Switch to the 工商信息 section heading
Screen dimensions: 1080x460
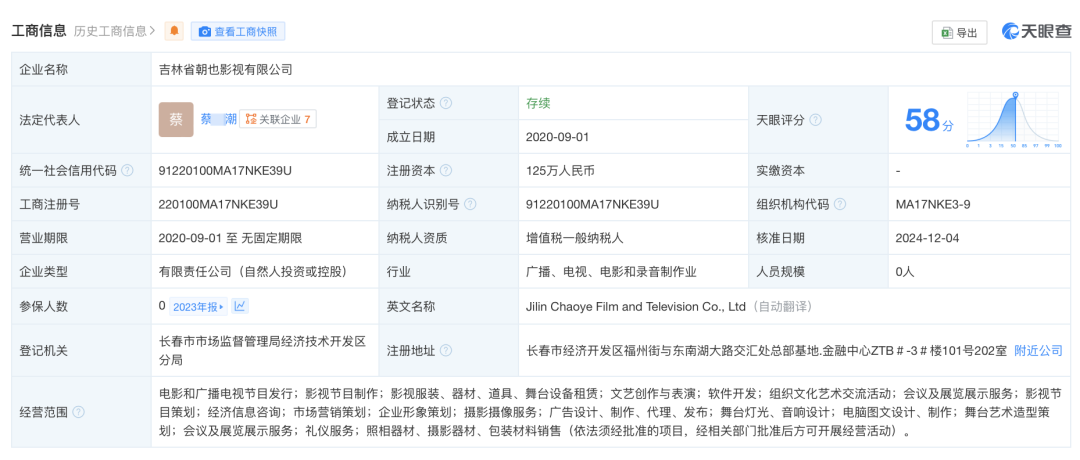point(38,32)
